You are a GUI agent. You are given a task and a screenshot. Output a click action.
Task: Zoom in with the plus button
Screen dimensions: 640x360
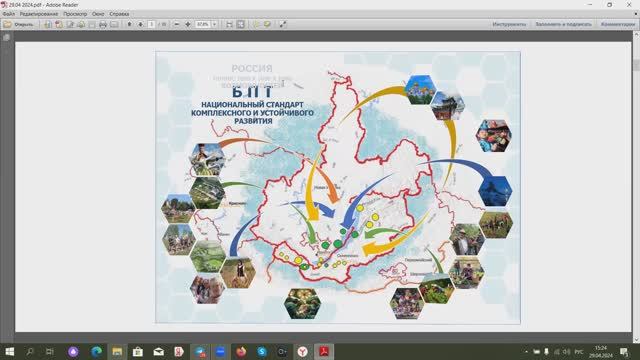[188, 24]
